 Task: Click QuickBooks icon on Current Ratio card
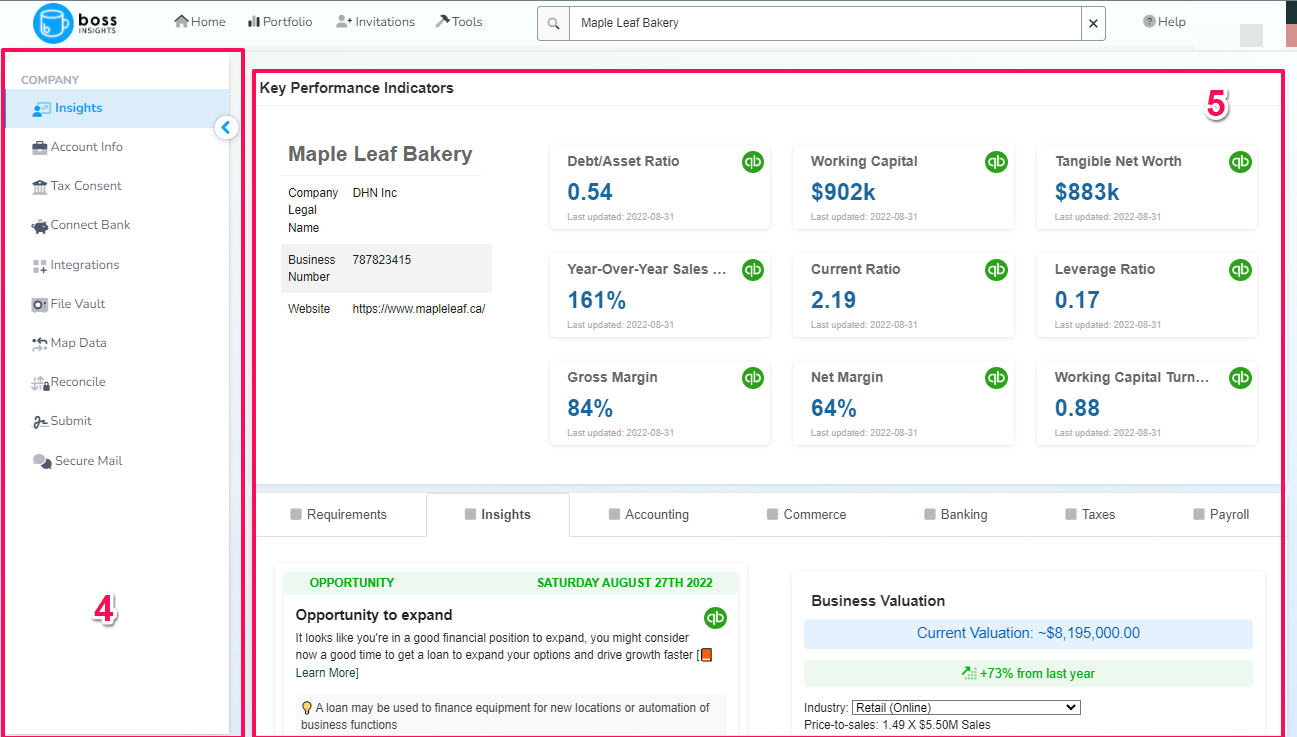(x=996, y=270)
